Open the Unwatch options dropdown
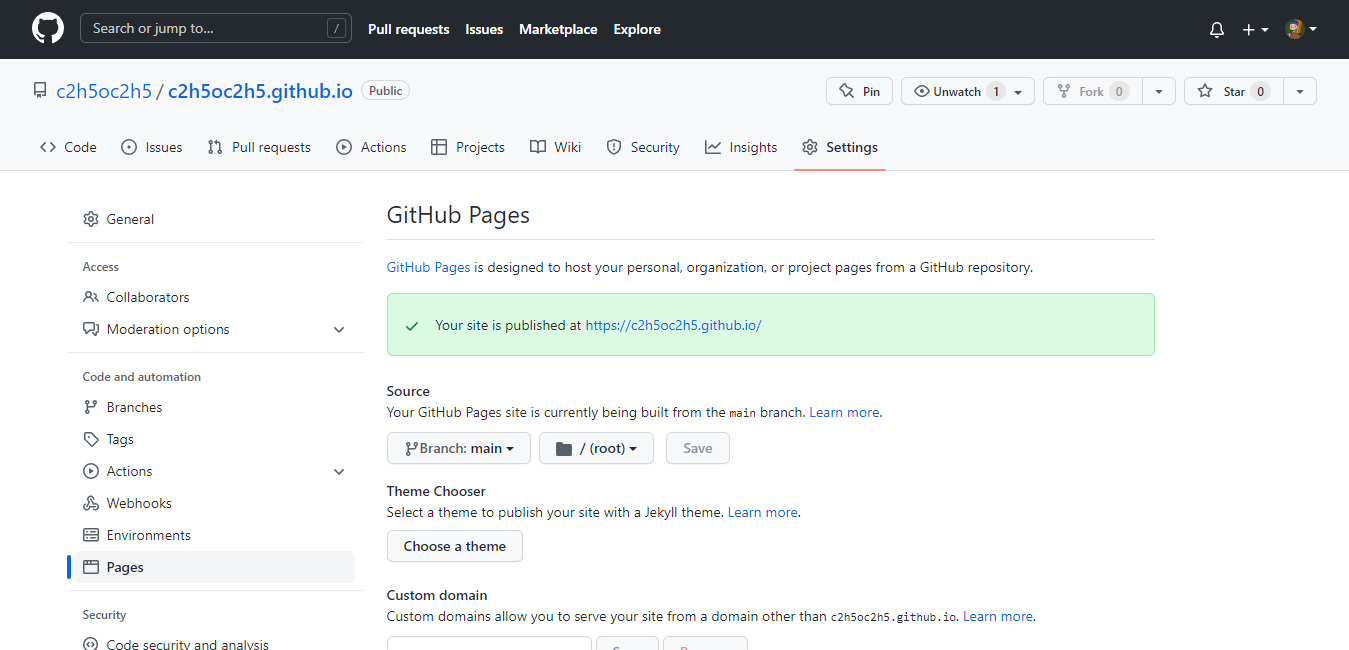This screenshot has width=1349, height=650. coord(1018,91)
